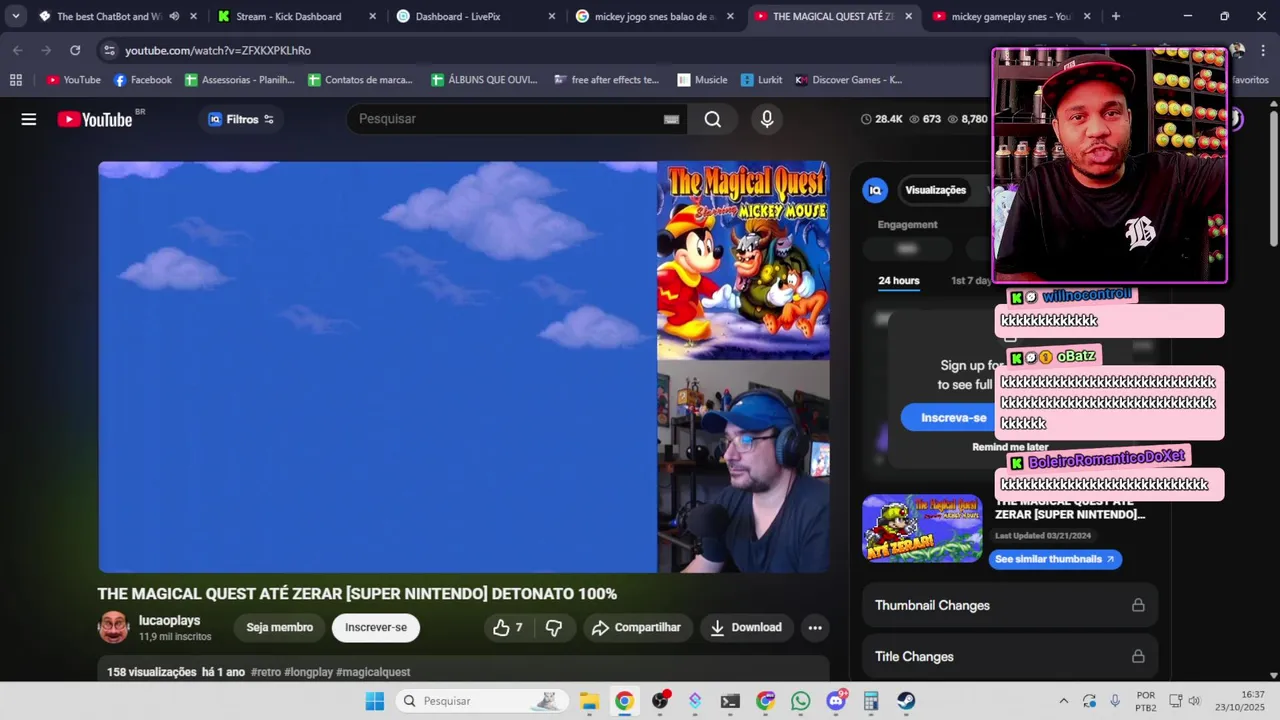
Task: Click Remind me later link
Action: click(1010, 447)
